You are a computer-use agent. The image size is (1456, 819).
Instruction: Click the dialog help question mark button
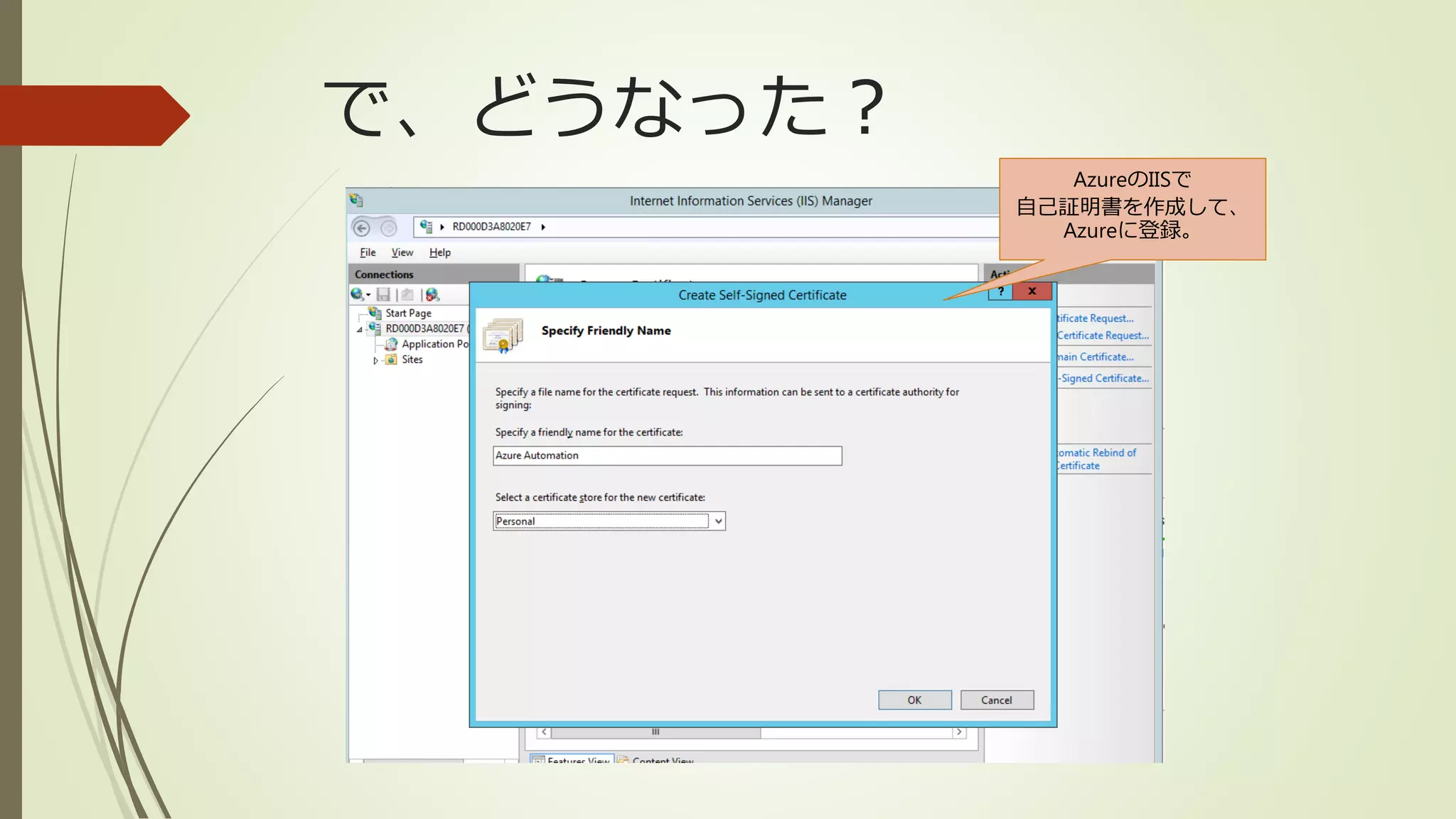pos(1000,291)
